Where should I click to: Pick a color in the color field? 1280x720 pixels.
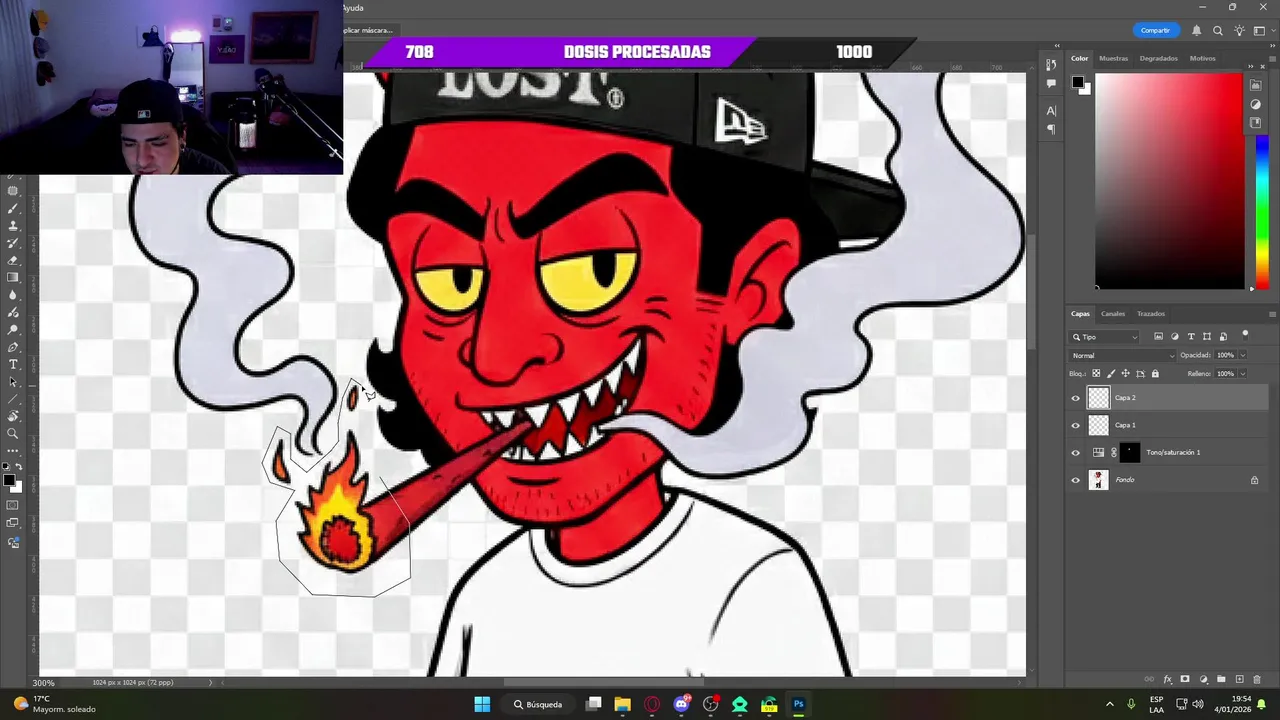tap(1169, 180)
